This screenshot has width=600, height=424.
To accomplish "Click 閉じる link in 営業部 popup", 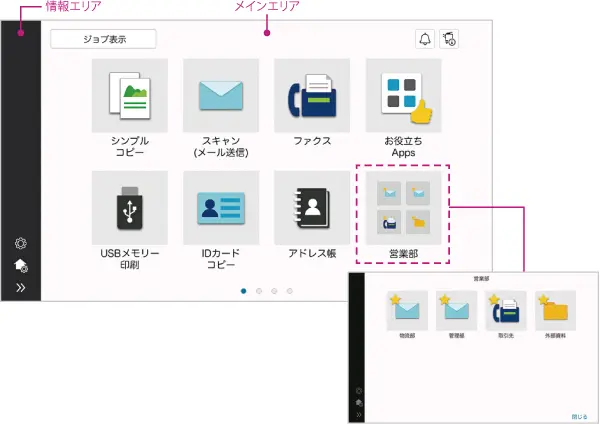I will point(579,417).
